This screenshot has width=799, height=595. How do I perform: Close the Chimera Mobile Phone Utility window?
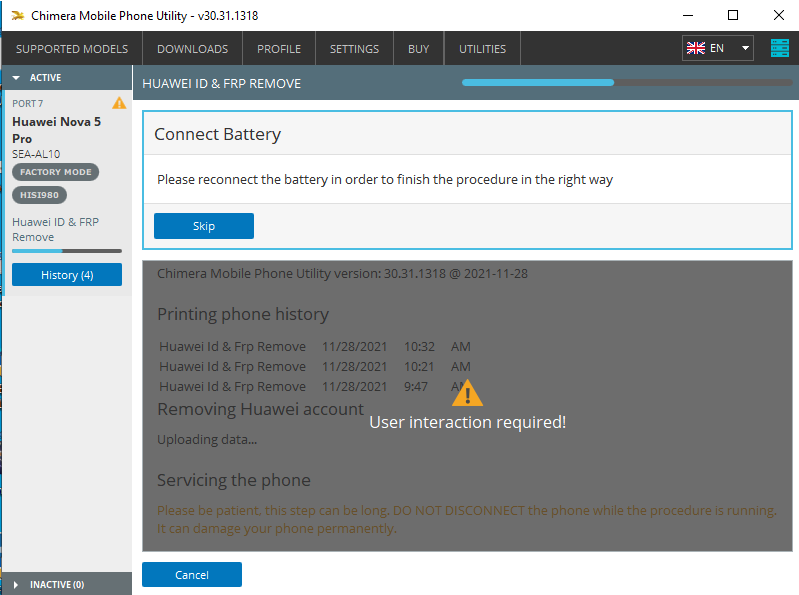[x=779, y=15]
